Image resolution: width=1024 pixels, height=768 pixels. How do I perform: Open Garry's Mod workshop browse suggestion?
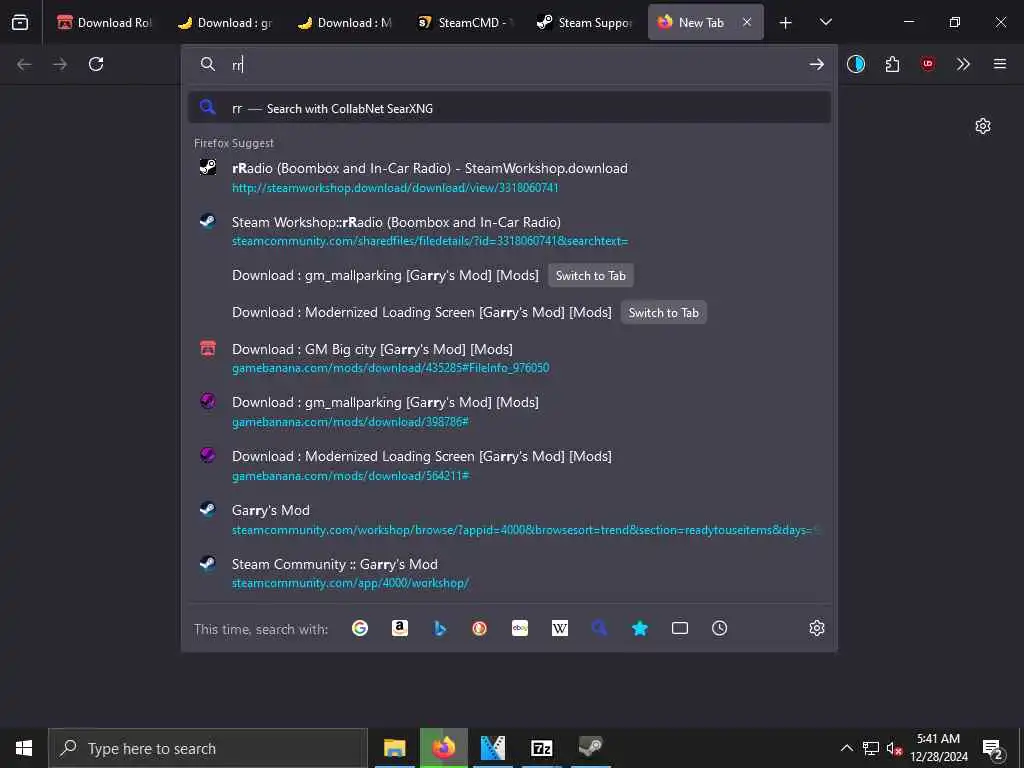509,519
